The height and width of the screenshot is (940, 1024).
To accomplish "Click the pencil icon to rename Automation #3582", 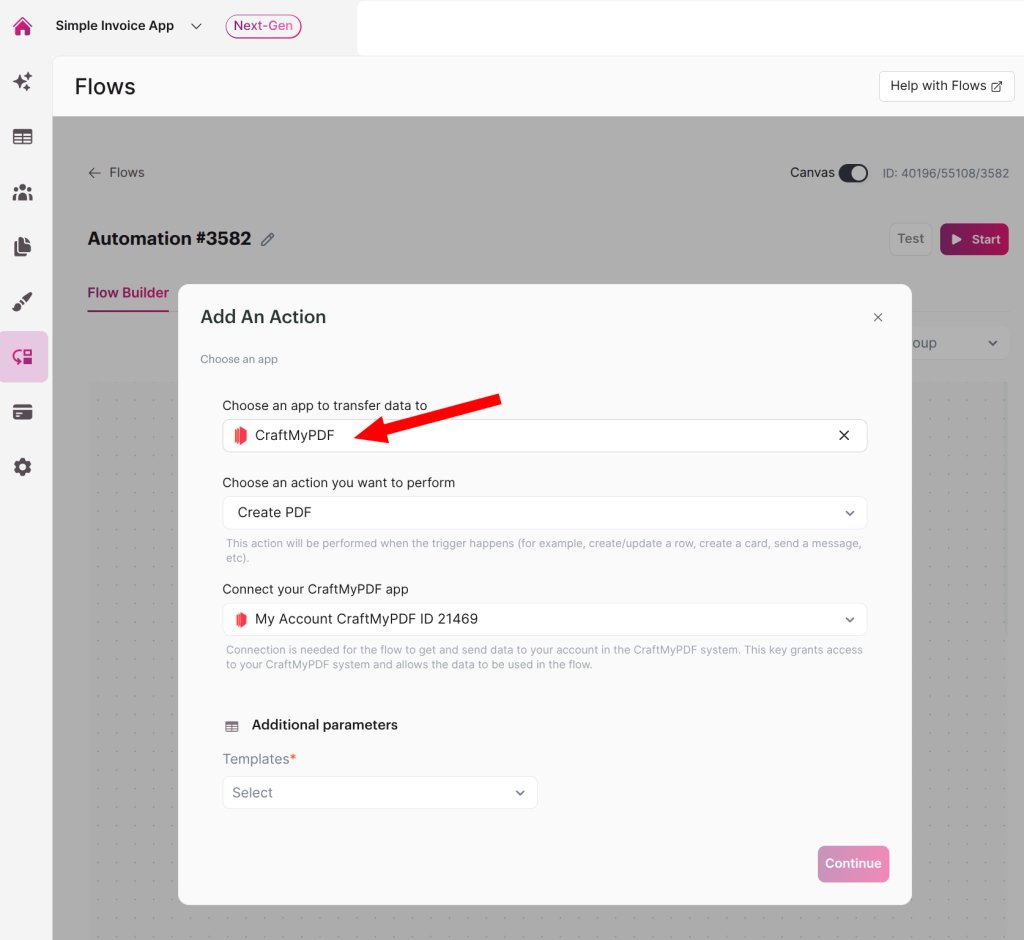I will click(x=268, y=240).
